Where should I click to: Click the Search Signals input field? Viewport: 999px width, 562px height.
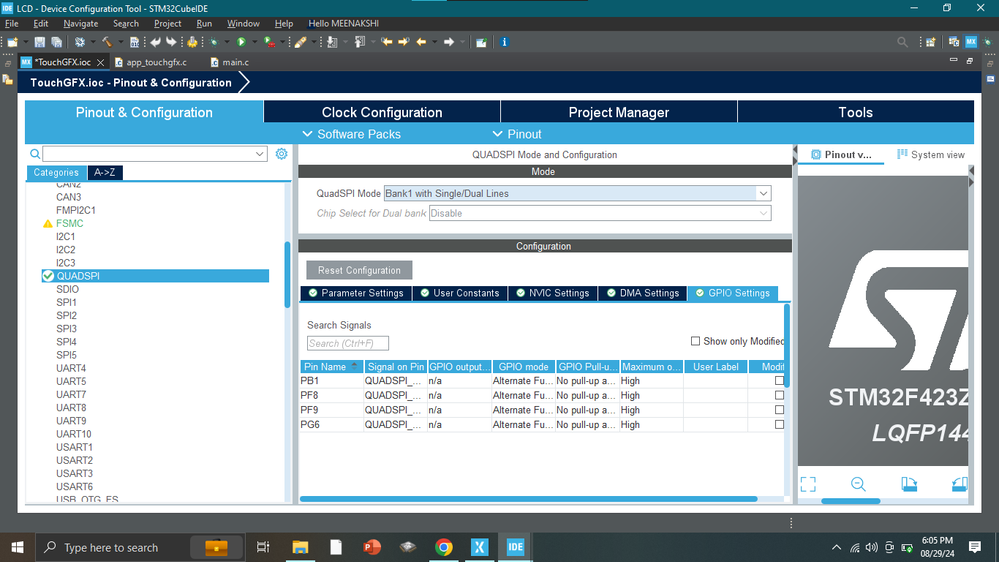pos(348,343)
